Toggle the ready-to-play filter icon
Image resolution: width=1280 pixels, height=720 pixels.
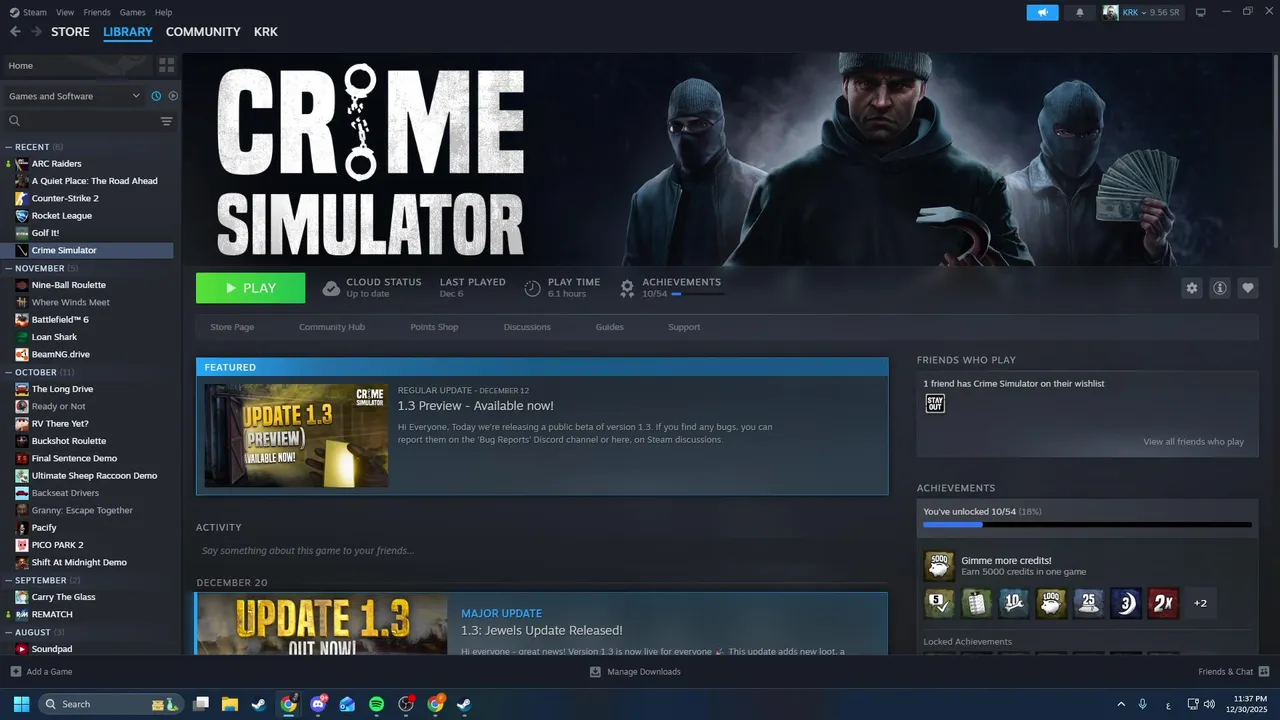(173, 96)
